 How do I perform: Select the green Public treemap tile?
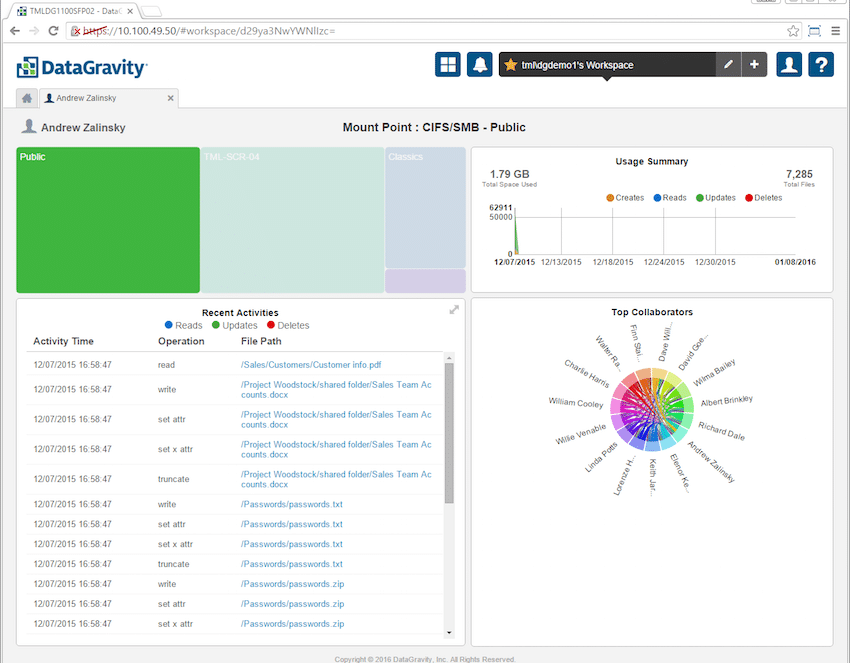click(108, 220)
